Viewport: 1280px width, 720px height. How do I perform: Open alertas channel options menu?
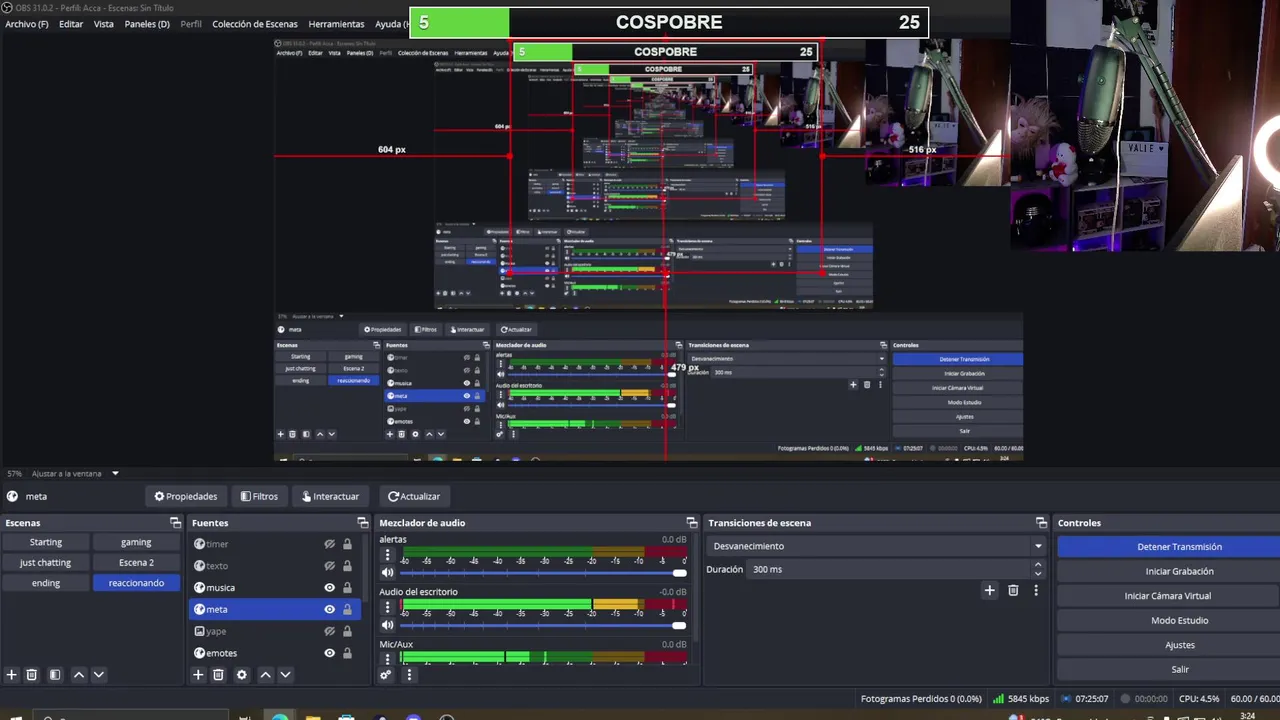[387, 555]
